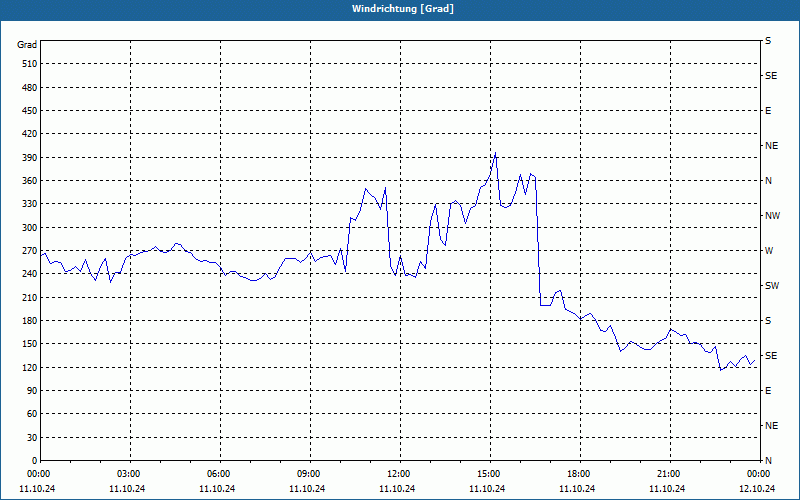Image resolution: width=800 pixels, height=500 pixels.
Task: Click the '0' y-axis origin label
Action: point(34,460)
